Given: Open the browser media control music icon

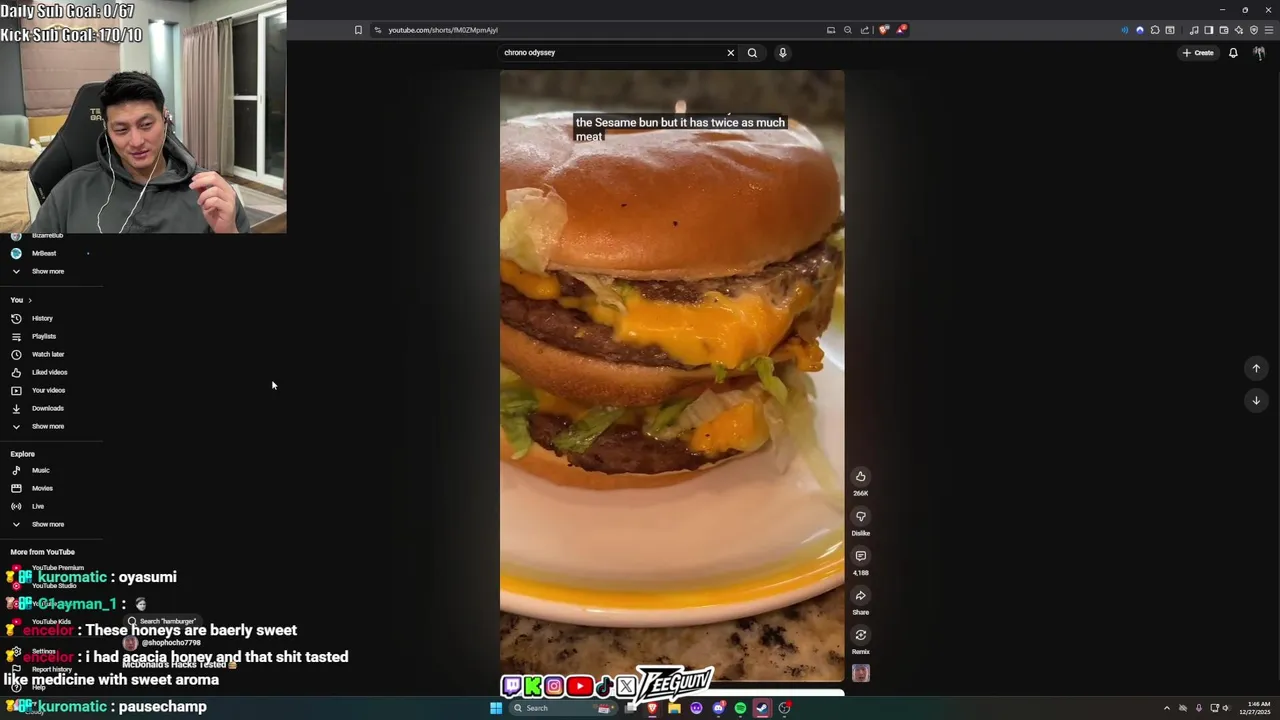Looking at the screenshot, I should pyautogui.click(x=1194, y=30).
